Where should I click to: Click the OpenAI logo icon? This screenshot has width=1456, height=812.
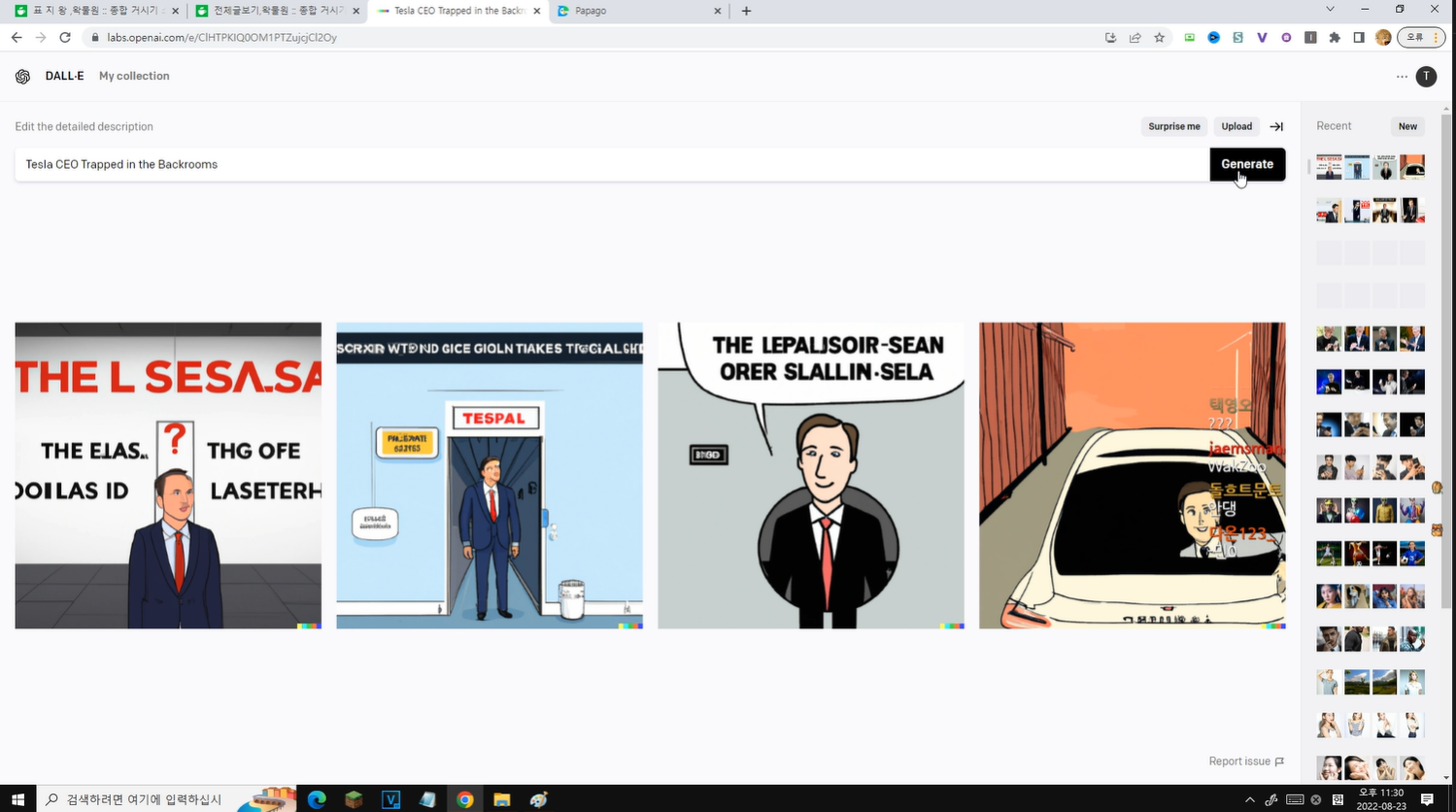coord(22,77)
